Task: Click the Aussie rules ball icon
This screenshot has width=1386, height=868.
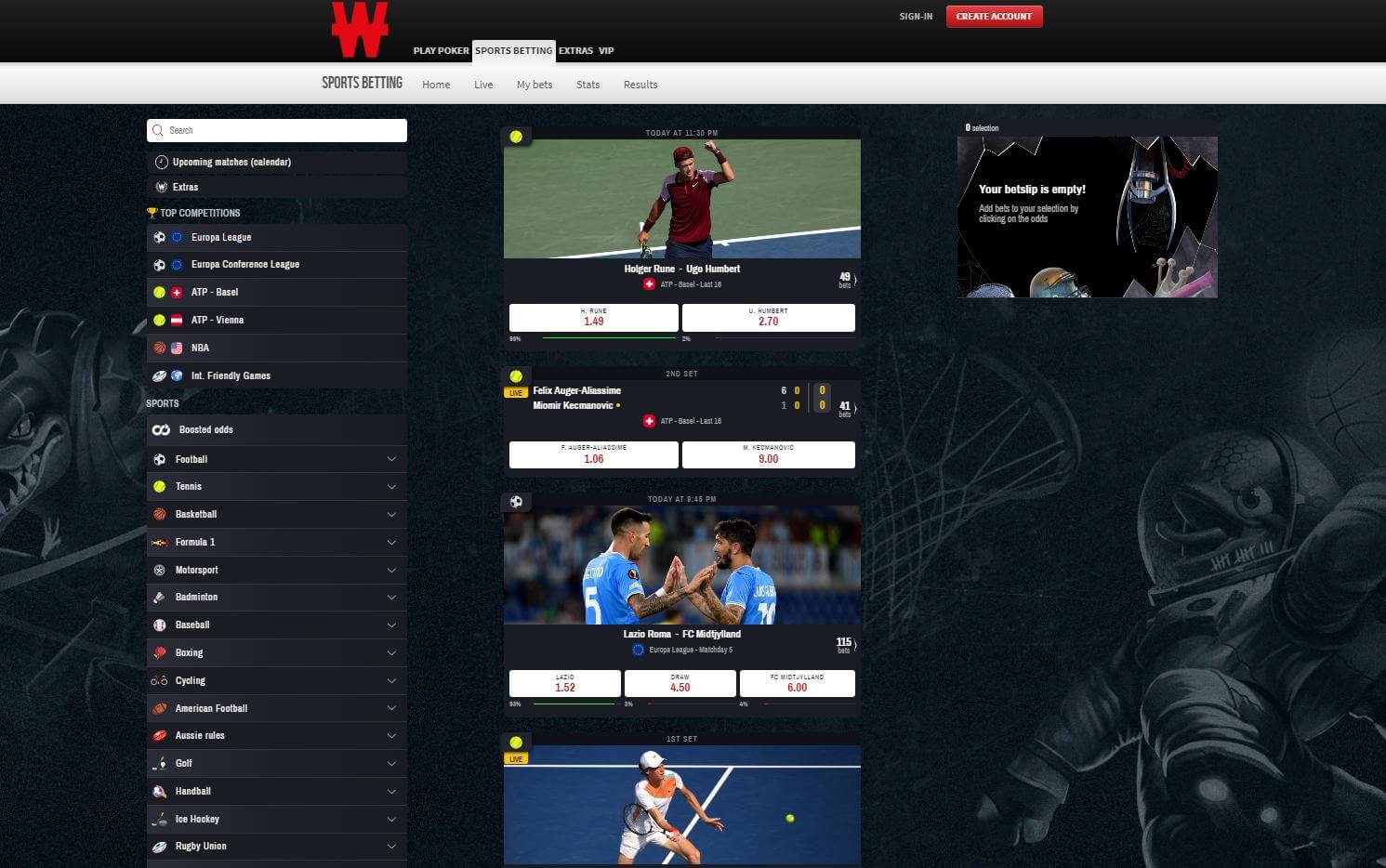Action: click(x=159, y=735)
